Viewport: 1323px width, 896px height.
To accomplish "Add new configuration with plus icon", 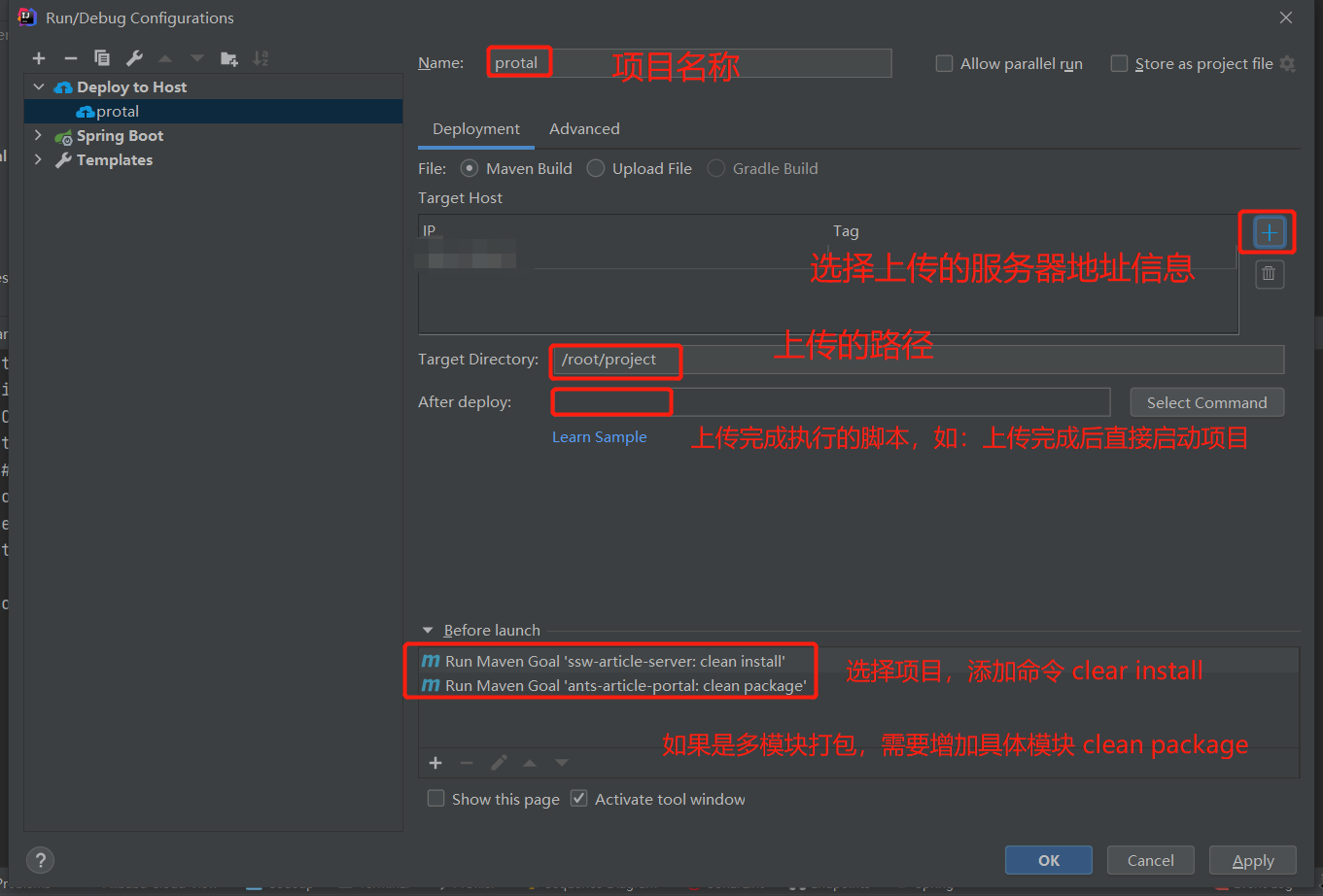I will tap(39, 58).
